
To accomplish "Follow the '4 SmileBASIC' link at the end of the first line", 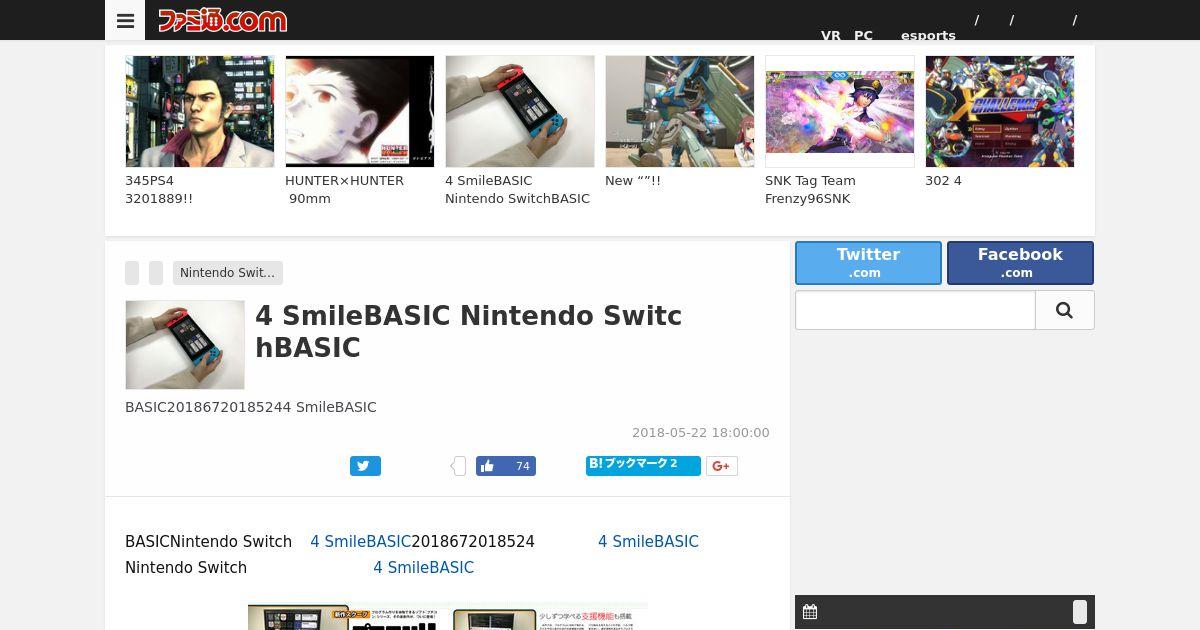I will coord(648,542).
